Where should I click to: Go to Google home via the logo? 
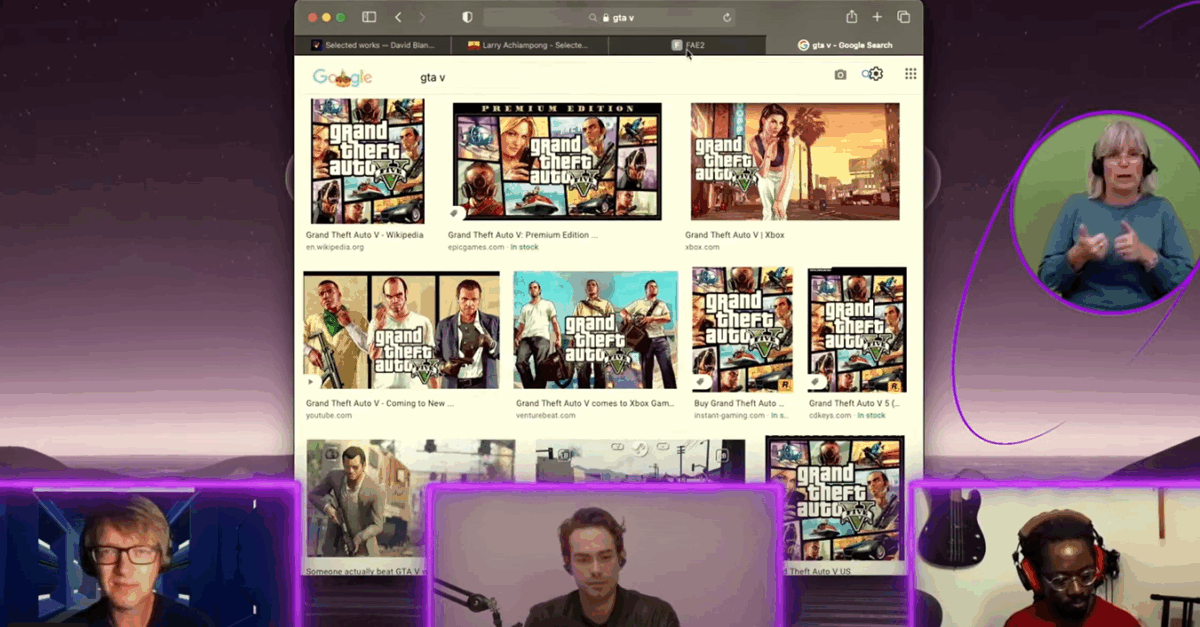point(342,77)
